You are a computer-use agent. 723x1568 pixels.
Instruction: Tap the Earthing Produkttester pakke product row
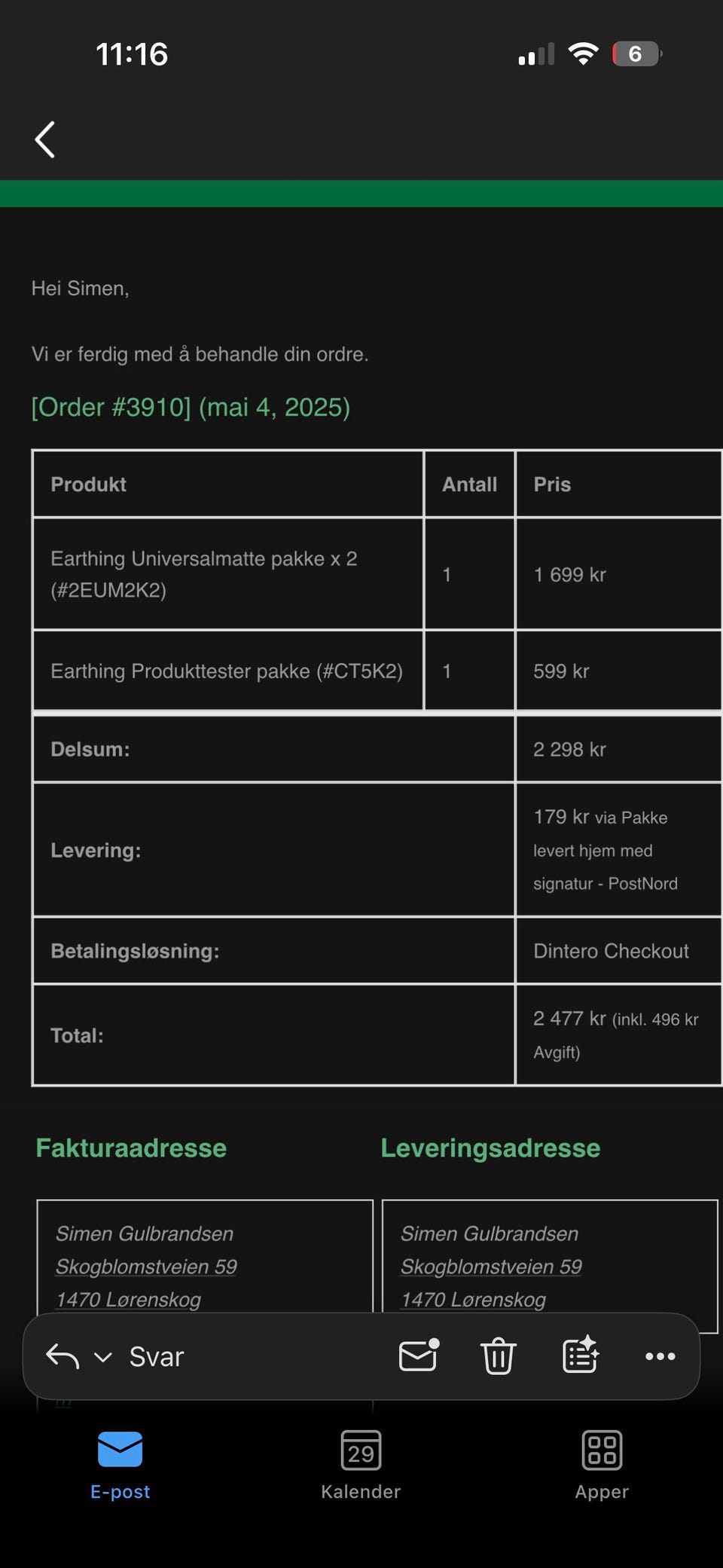226,671
